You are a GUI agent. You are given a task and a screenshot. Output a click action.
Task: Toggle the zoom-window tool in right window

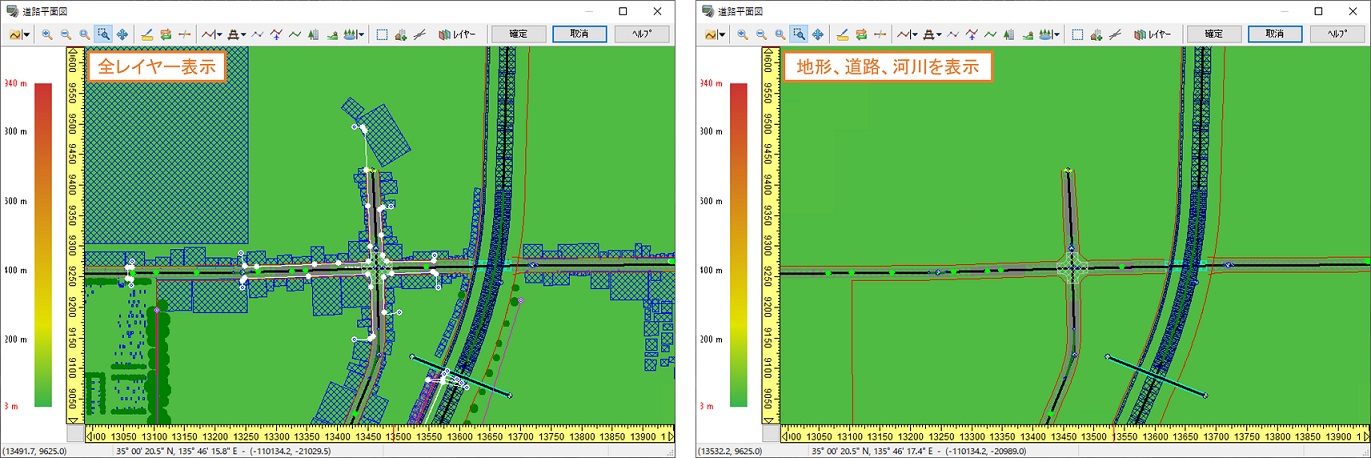pos(799,34)
